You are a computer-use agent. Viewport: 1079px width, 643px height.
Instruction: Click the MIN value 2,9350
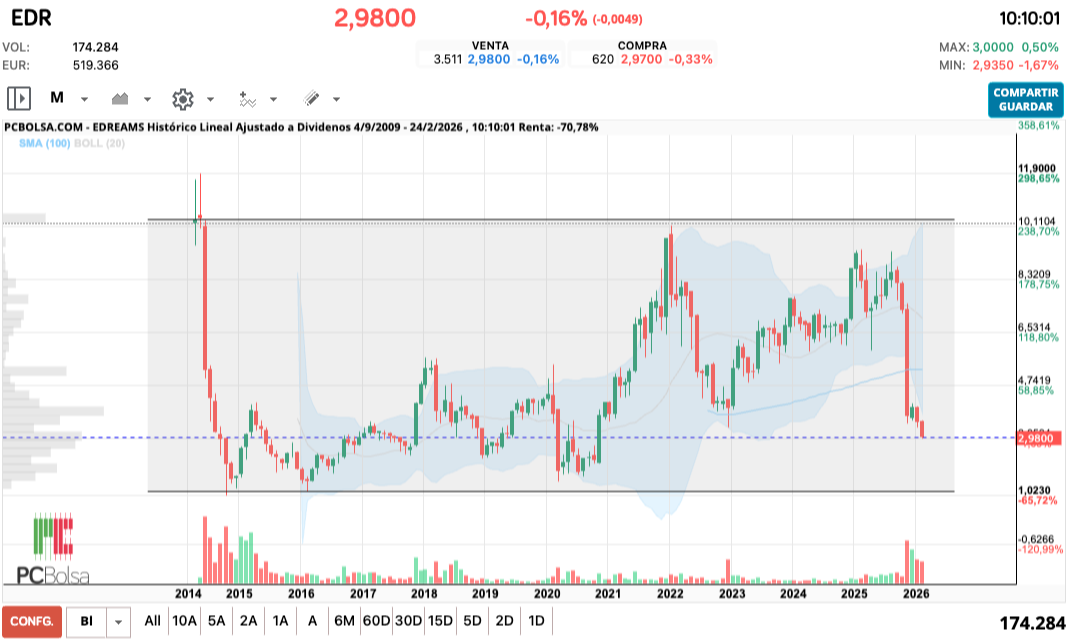pos(992,65)
